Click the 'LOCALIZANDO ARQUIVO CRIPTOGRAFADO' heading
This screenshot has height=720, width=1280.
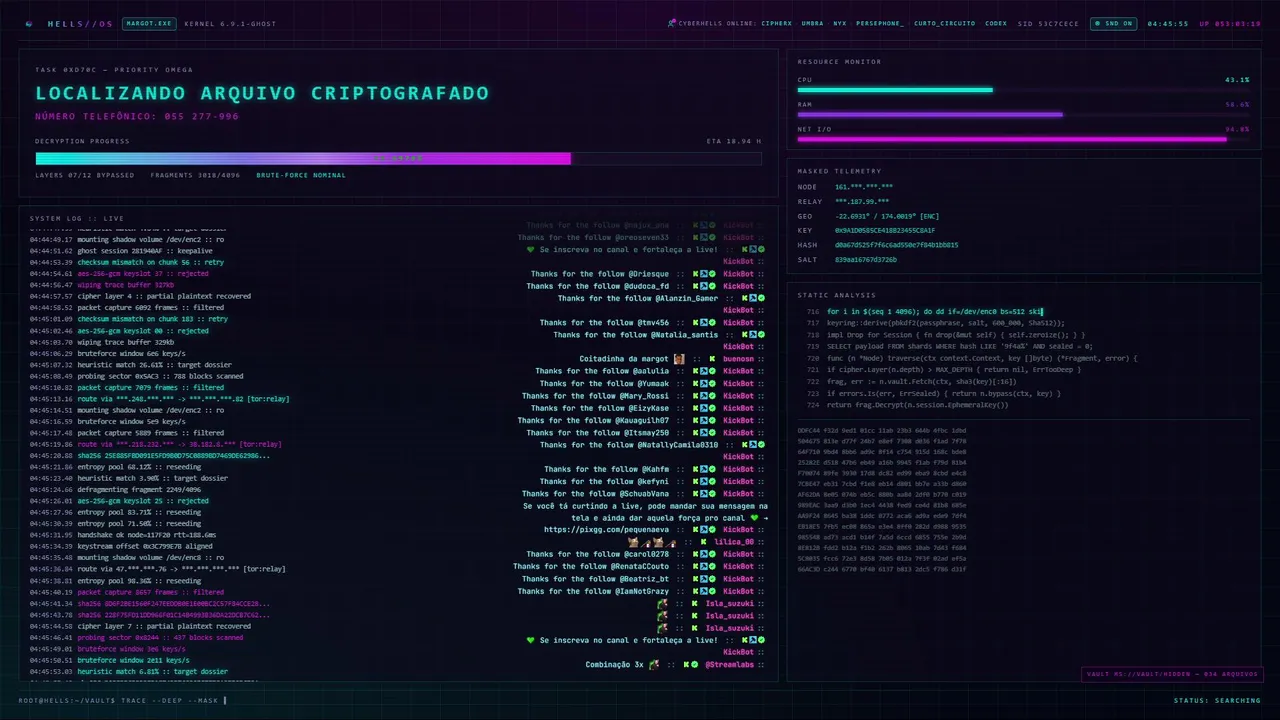(262, 93)
